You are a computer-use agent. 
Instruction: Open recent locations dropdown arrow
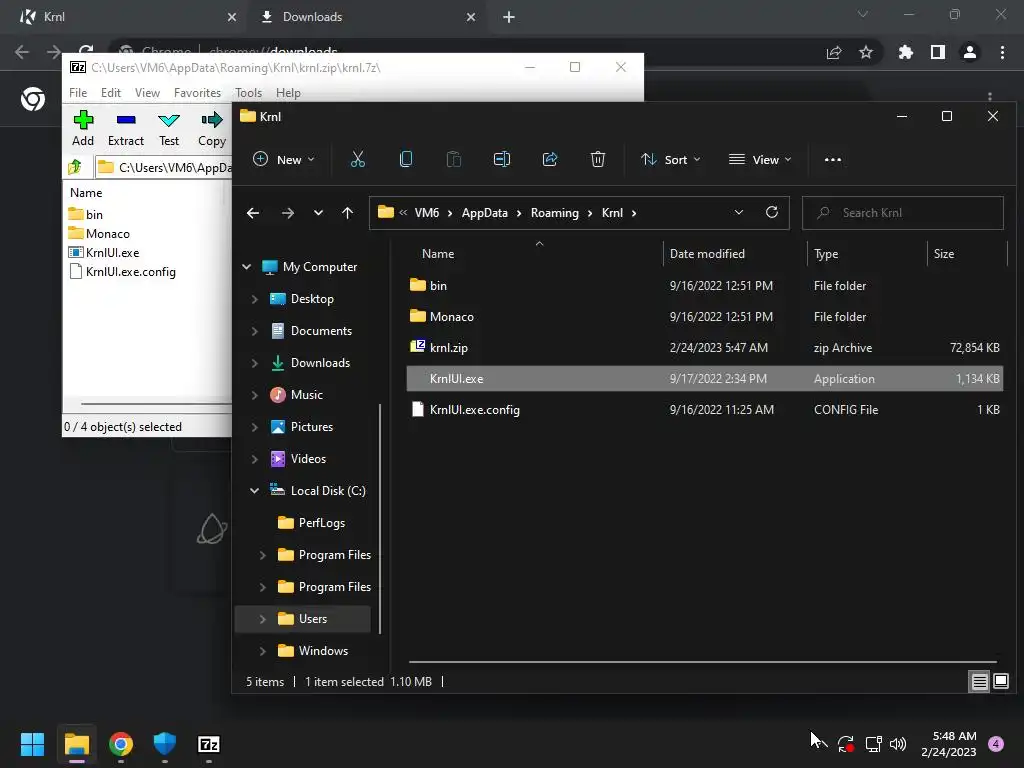tap(318, 213)
